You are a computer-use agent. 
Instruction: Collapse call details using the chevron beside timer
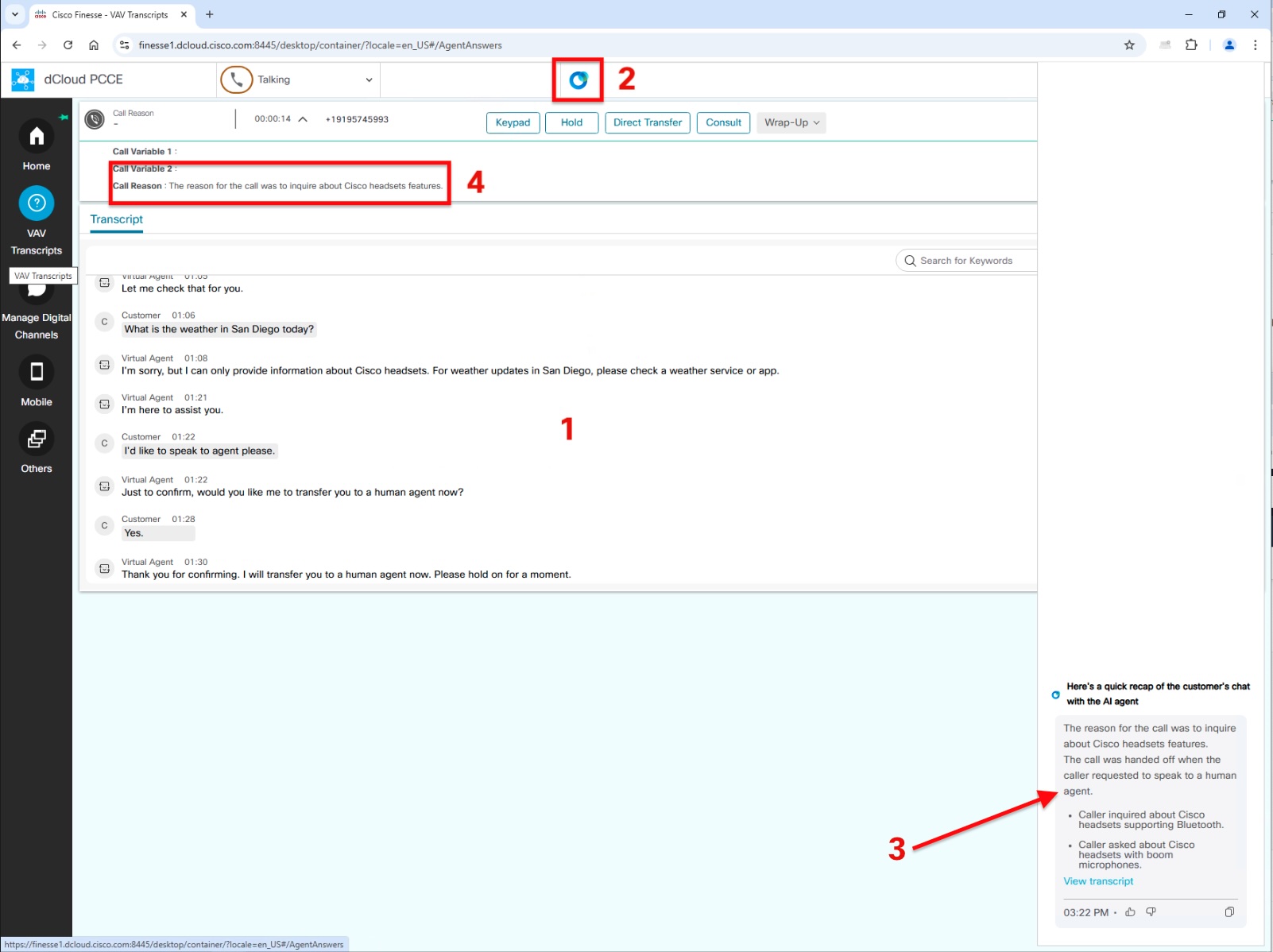tap(303, 119)
